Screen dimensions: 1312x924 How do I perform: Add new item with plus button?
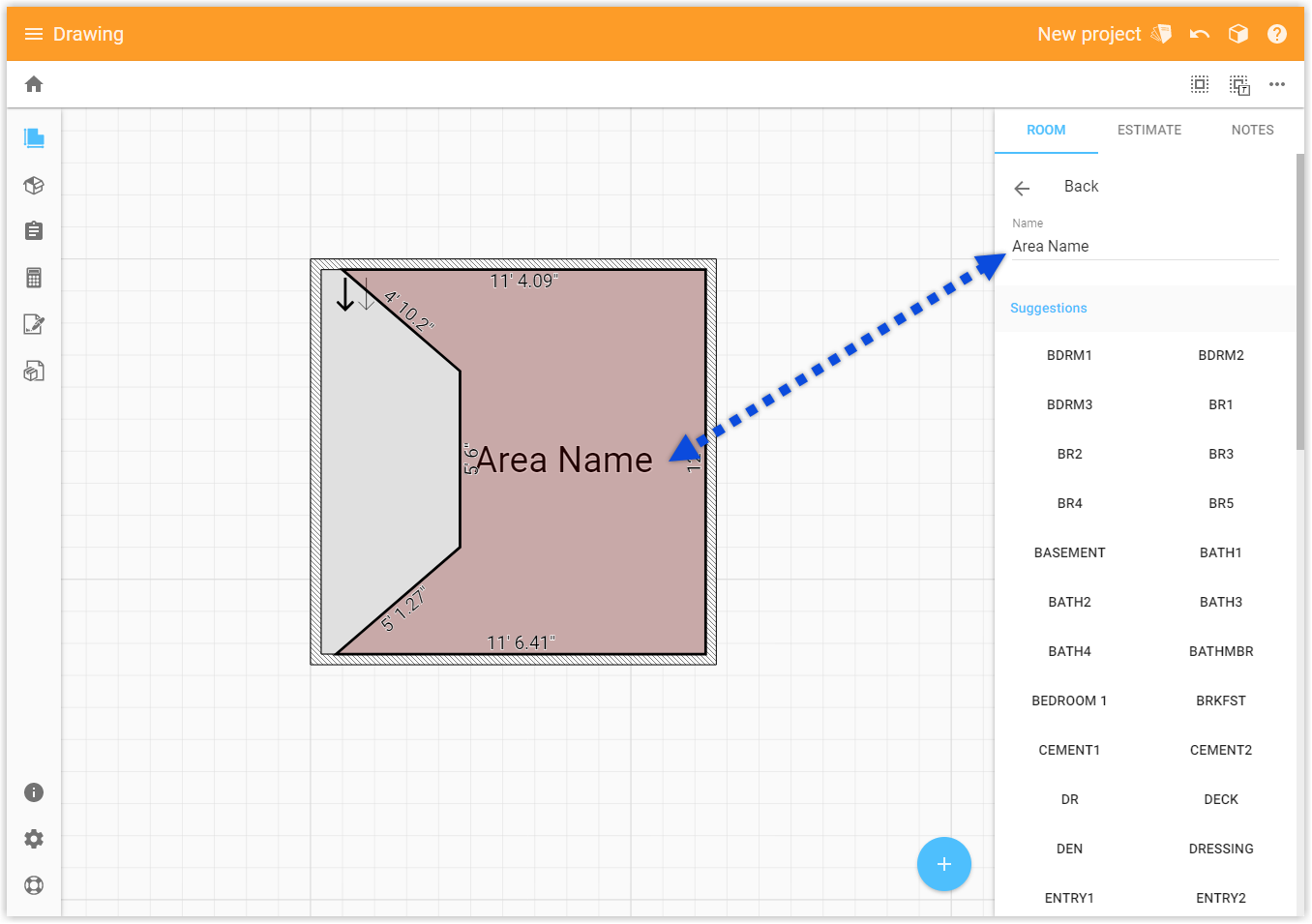(944, 864)
